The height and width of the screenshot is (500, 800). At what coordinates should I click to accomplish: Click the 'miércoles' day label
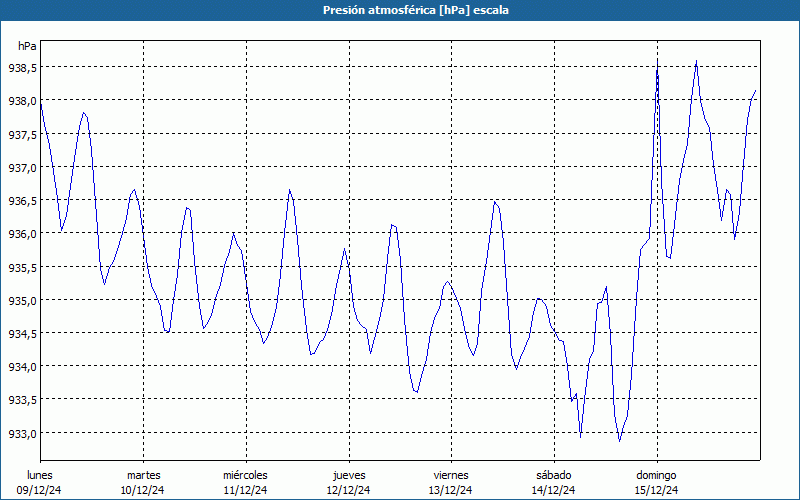(245, 475)
